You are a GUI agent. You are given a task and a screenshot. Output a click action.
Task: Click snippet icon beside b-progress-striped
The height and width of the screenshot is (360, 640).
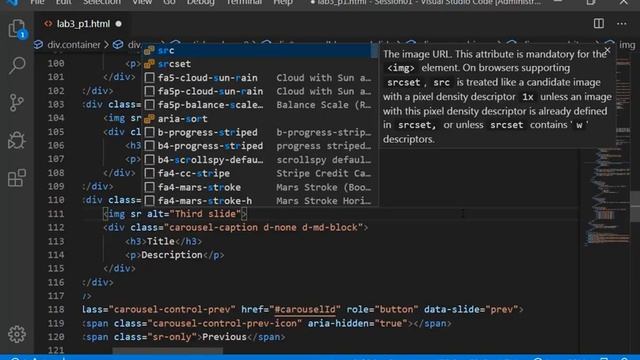pos(149,132)
